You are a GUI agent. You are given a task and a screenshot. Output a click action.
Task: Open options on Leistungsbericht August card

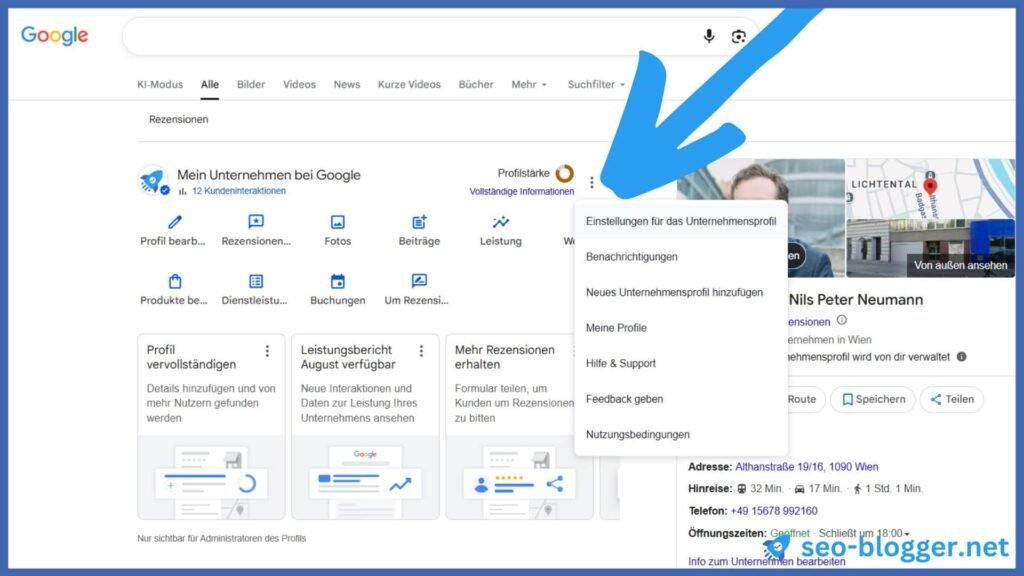coord(421,351)
